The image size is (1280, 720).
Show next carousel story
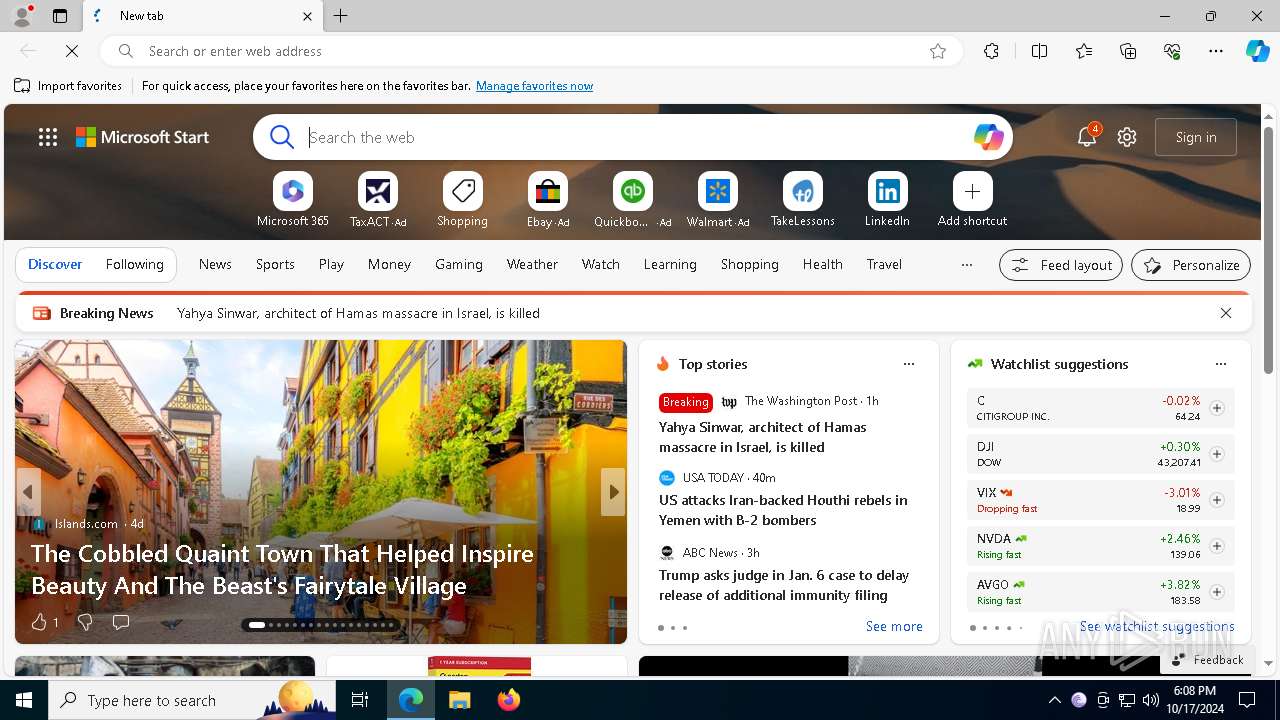(614, 492)
